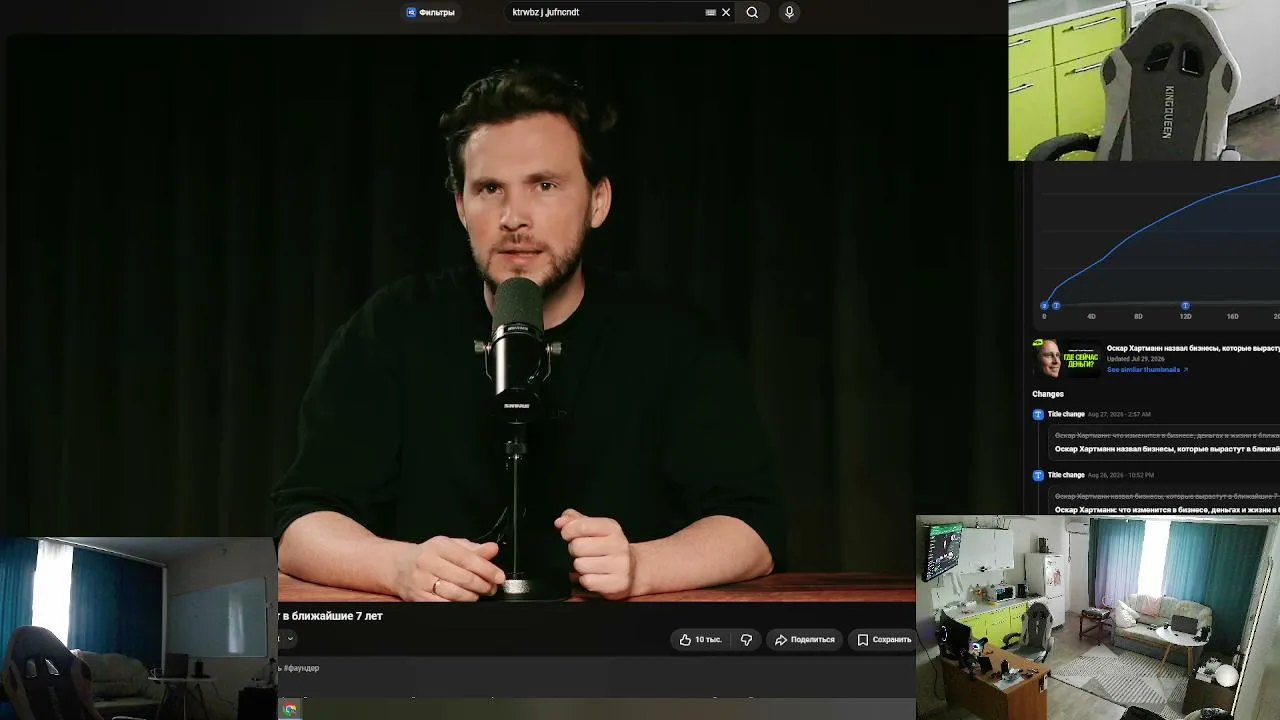Open the 'ГДЕ СЕЙЧАС ДЕНЬГИ?' video thumbnail
Image resolution: width=1280 pixels, height=720 pixels.
(1066, 358)
